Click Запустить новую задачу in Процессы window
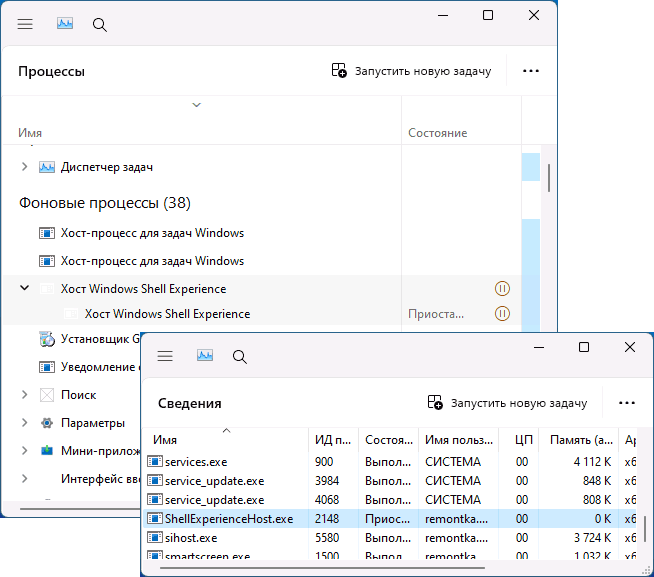654x577 pixels. point(411,71)
